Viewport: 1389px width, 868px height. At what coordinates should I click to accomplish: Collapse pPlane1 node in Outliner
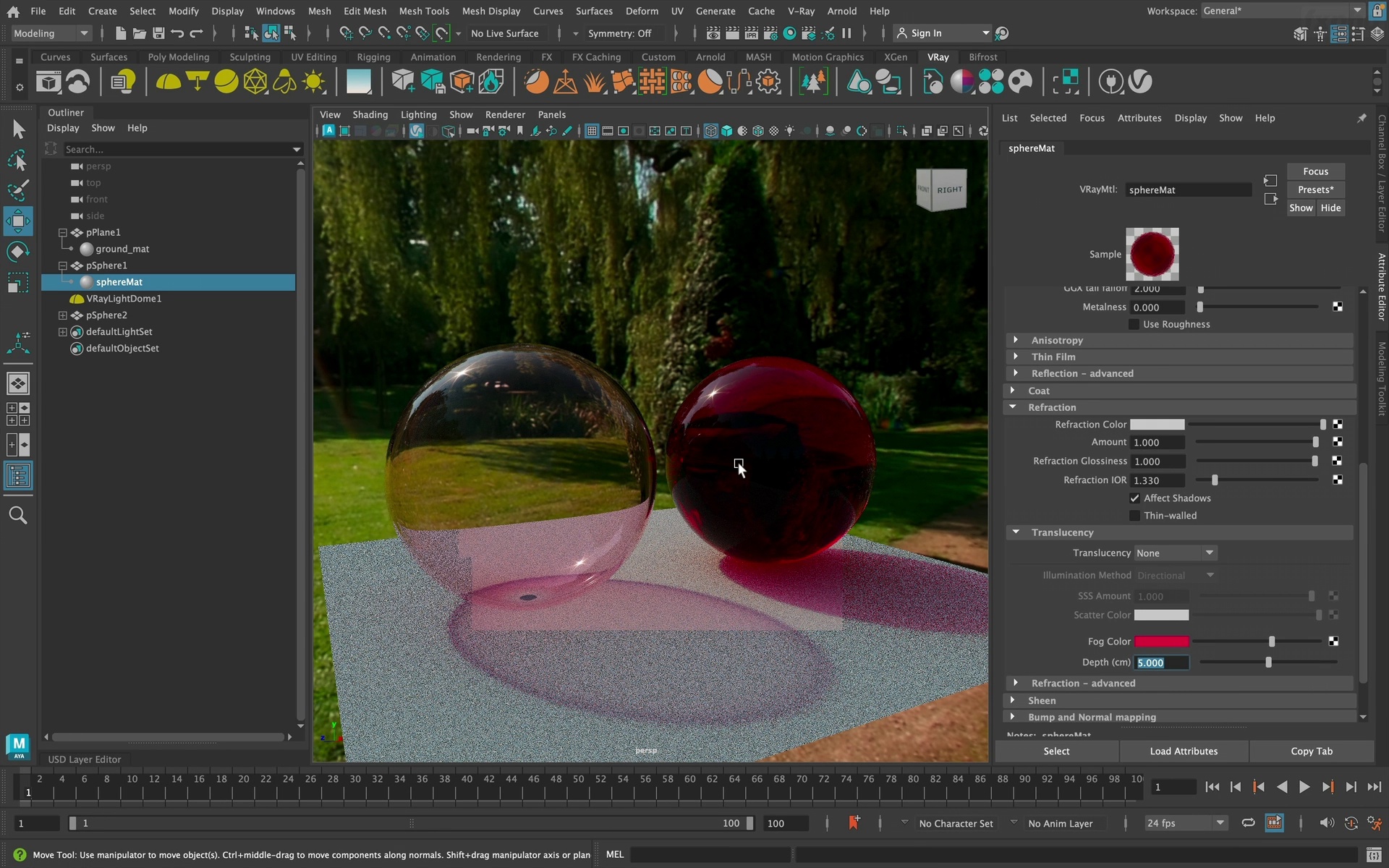coord(63,232)
